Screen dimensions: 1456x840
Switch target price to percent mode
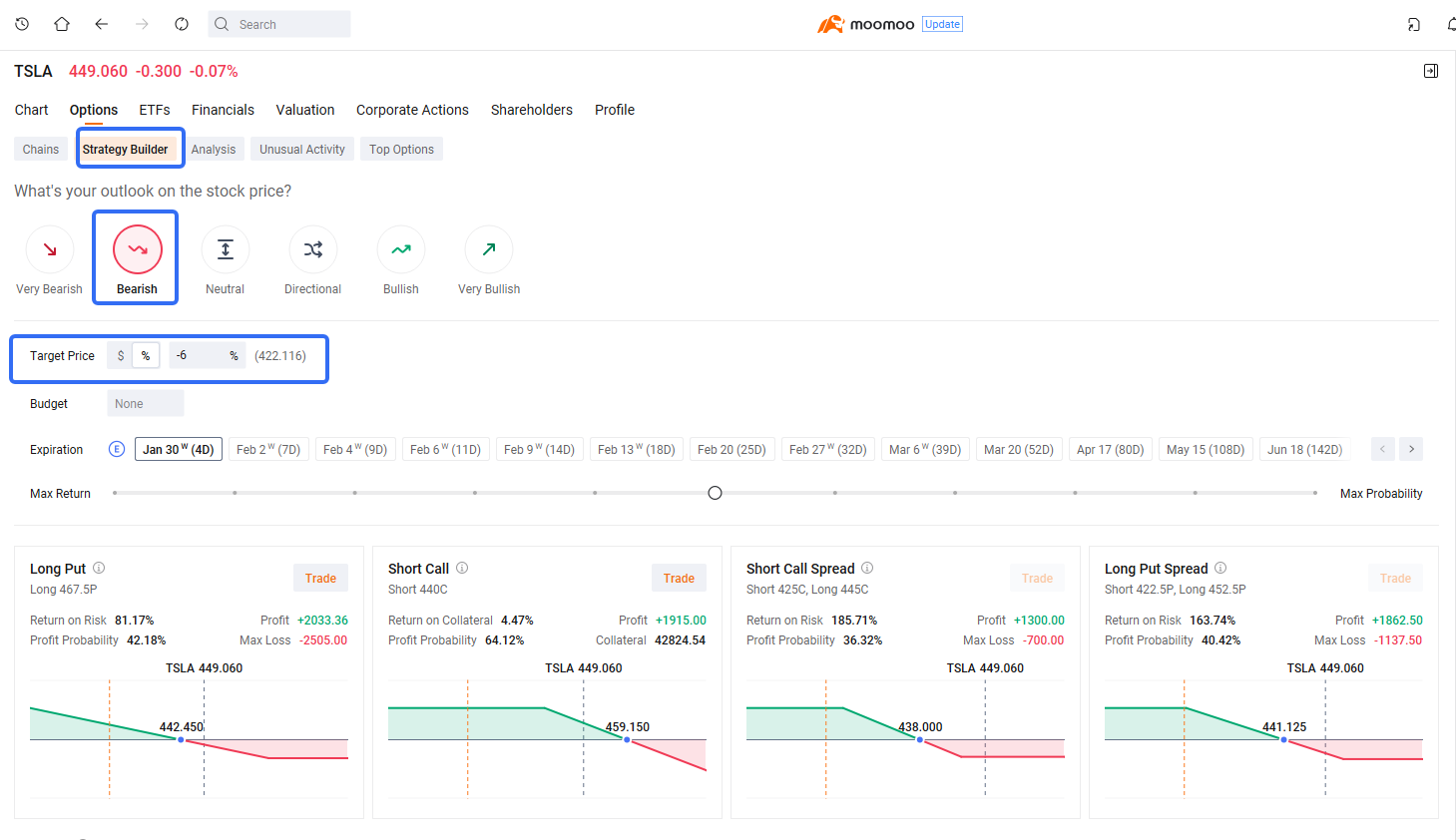[146, 355]
